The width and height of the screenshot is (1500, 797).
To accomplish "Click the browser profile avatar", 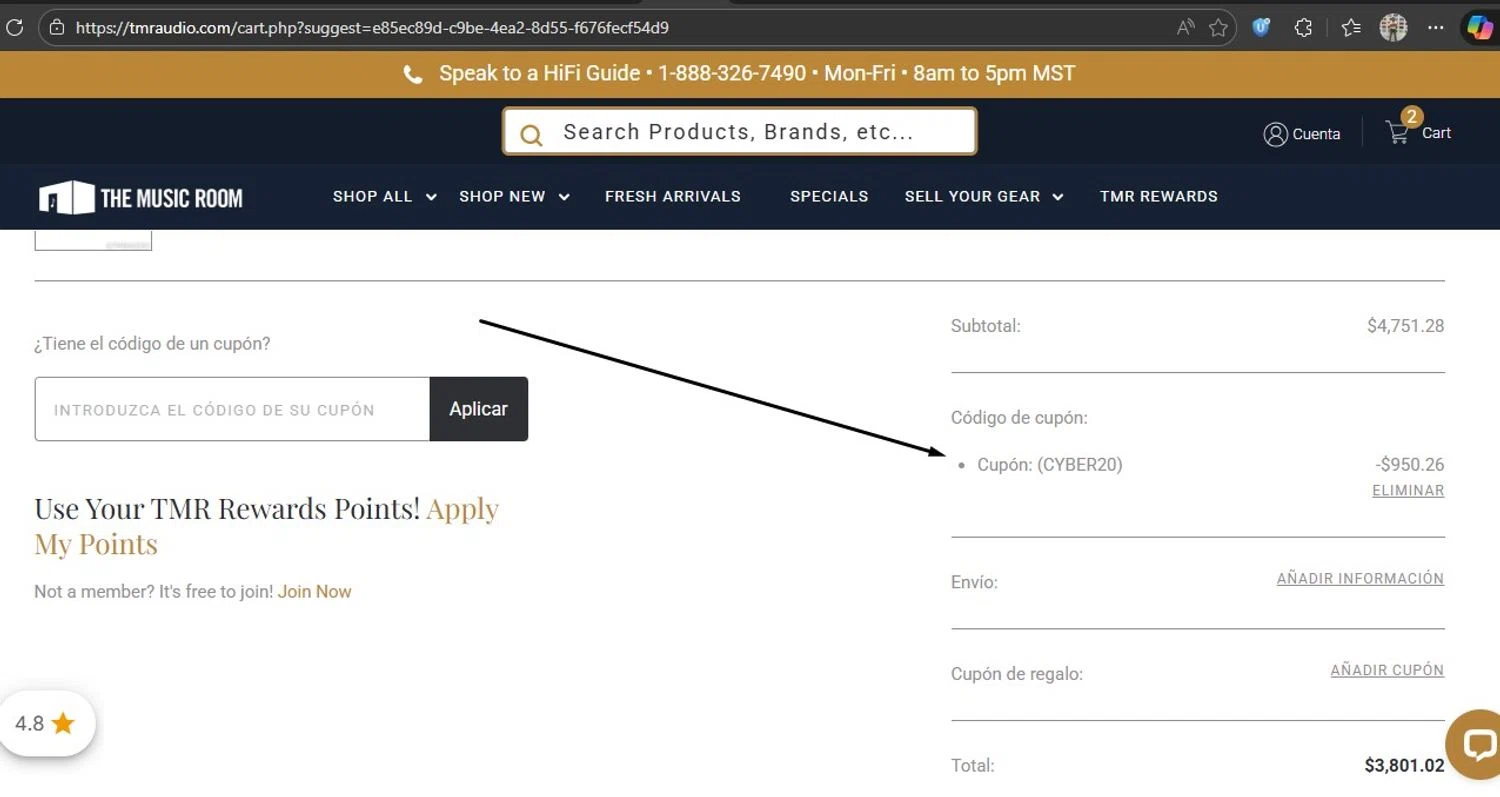I will click(1393, 28).
